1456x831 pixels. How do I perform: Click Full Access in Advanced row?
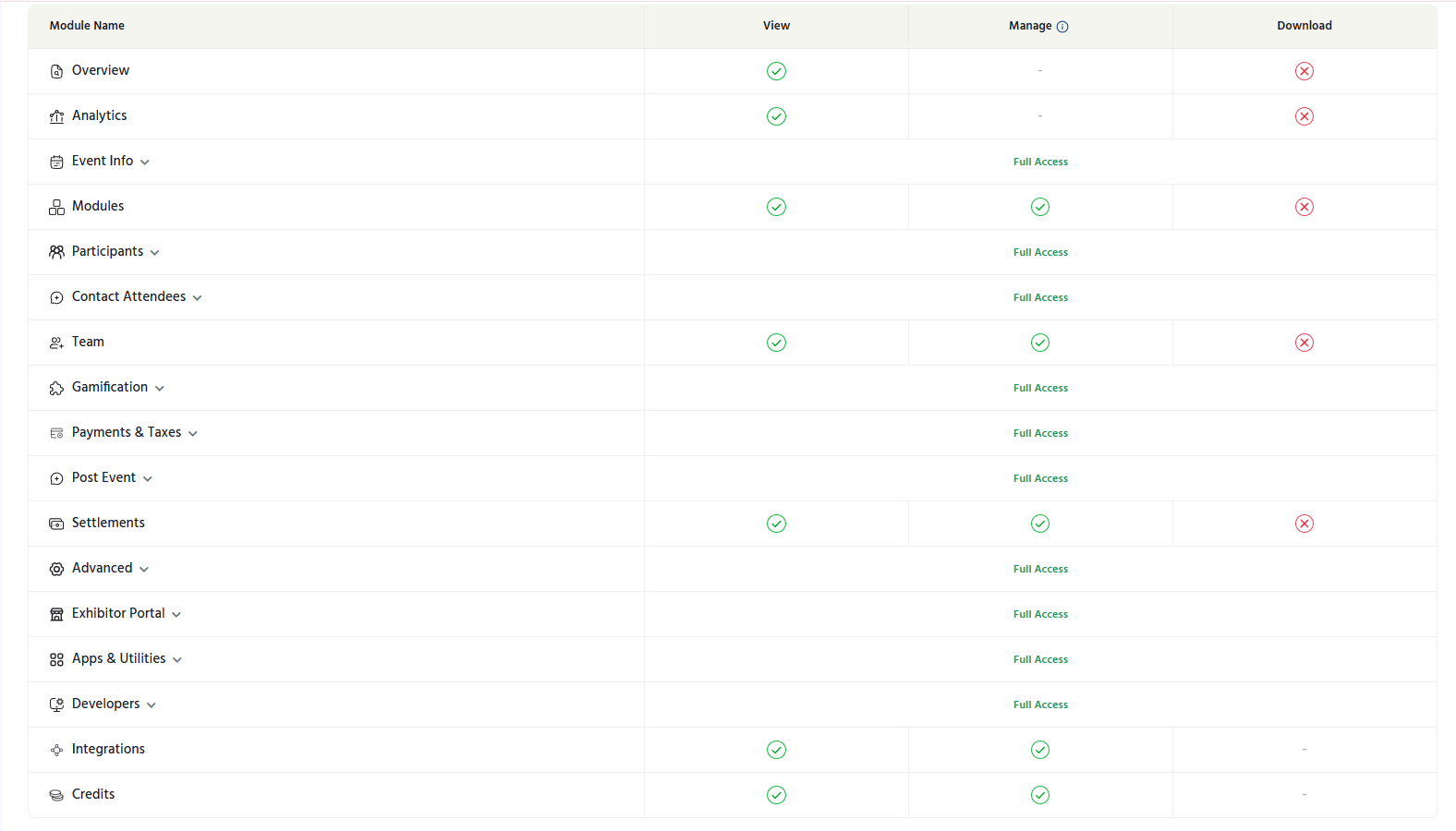(1040, 569)
